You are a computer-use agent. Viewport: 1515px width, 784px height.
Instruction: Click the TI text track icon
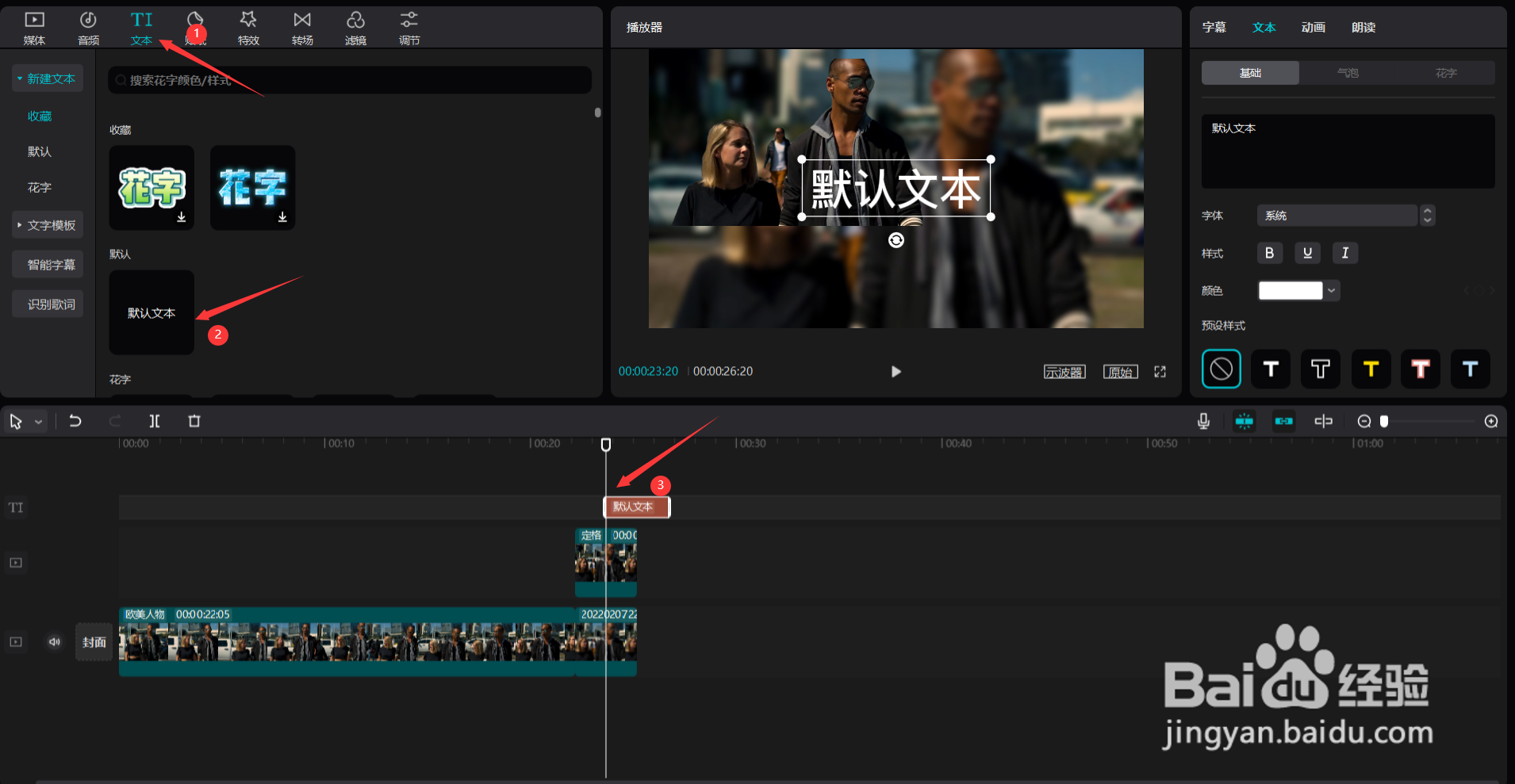16,507
